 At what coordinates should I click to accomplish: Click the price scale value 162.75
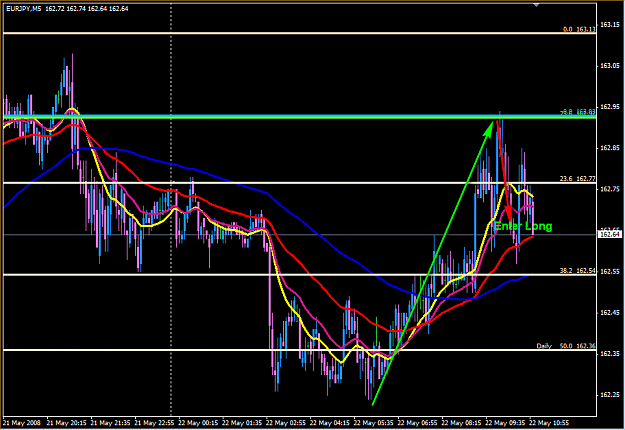click(x=610, y=188)
